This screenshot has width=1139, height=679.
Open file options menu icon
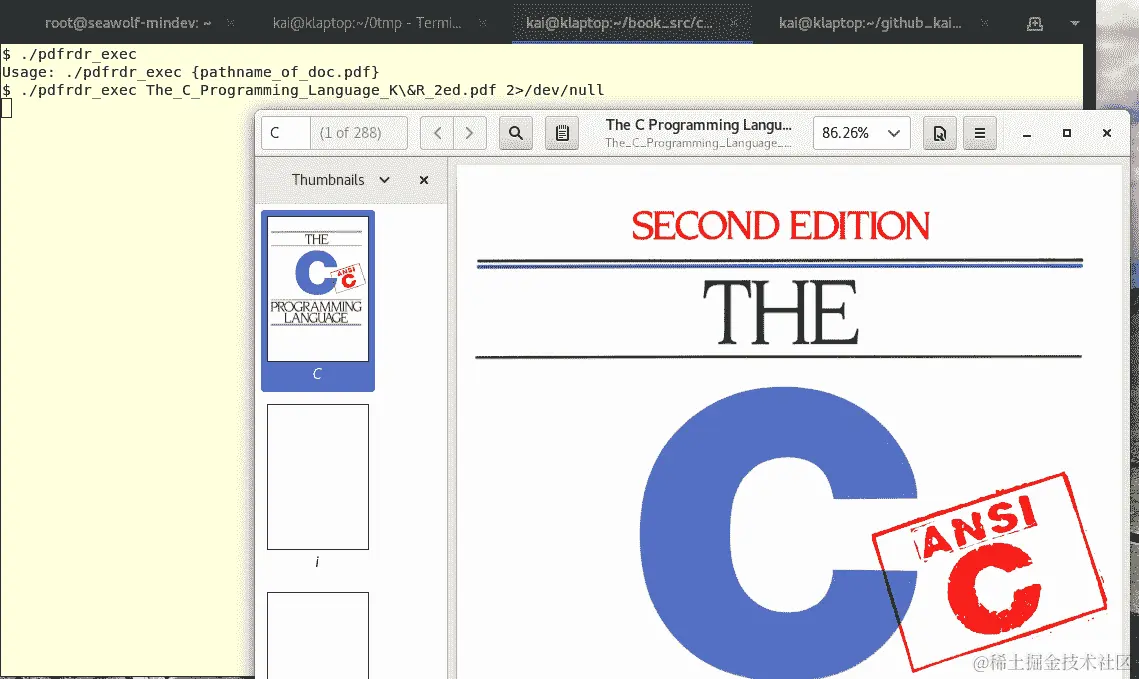tap(939, 133)
